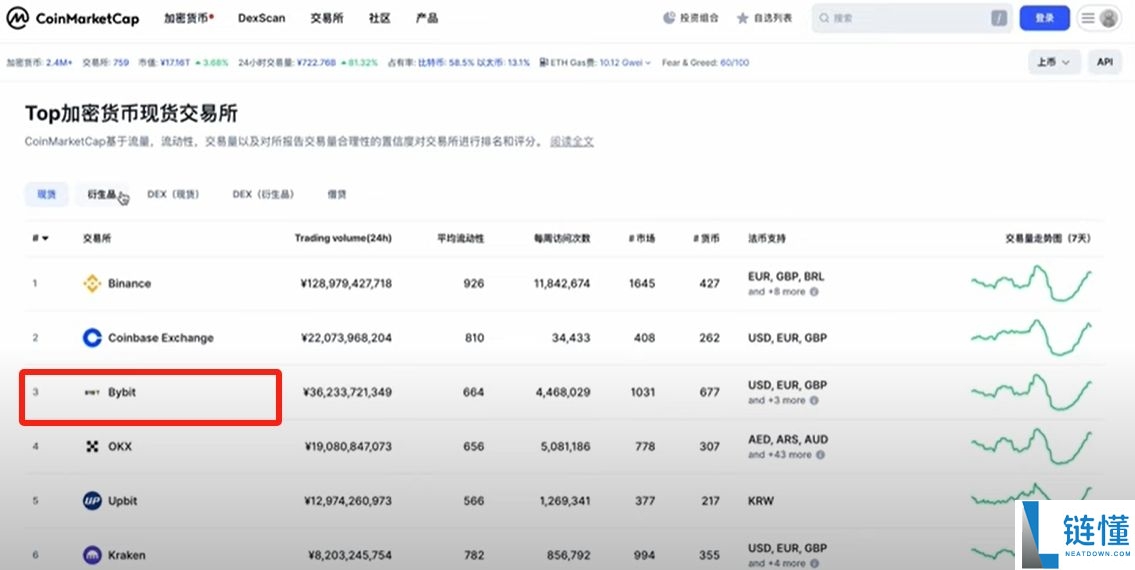Click Bybit info icon beside +3 more

point(814,401)
